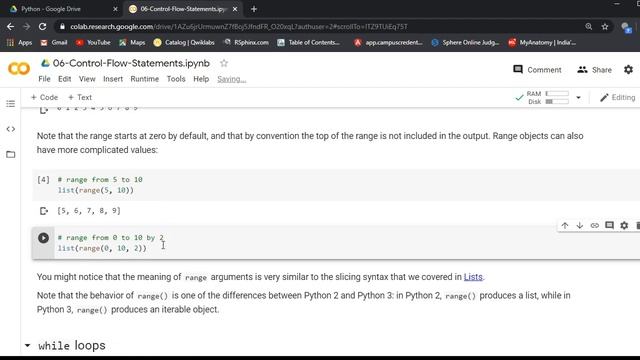The height and width of the screenshot is (360, 640).
Task: Run the range from 0 to 10 by 2 cell
Action: (43, 238)
